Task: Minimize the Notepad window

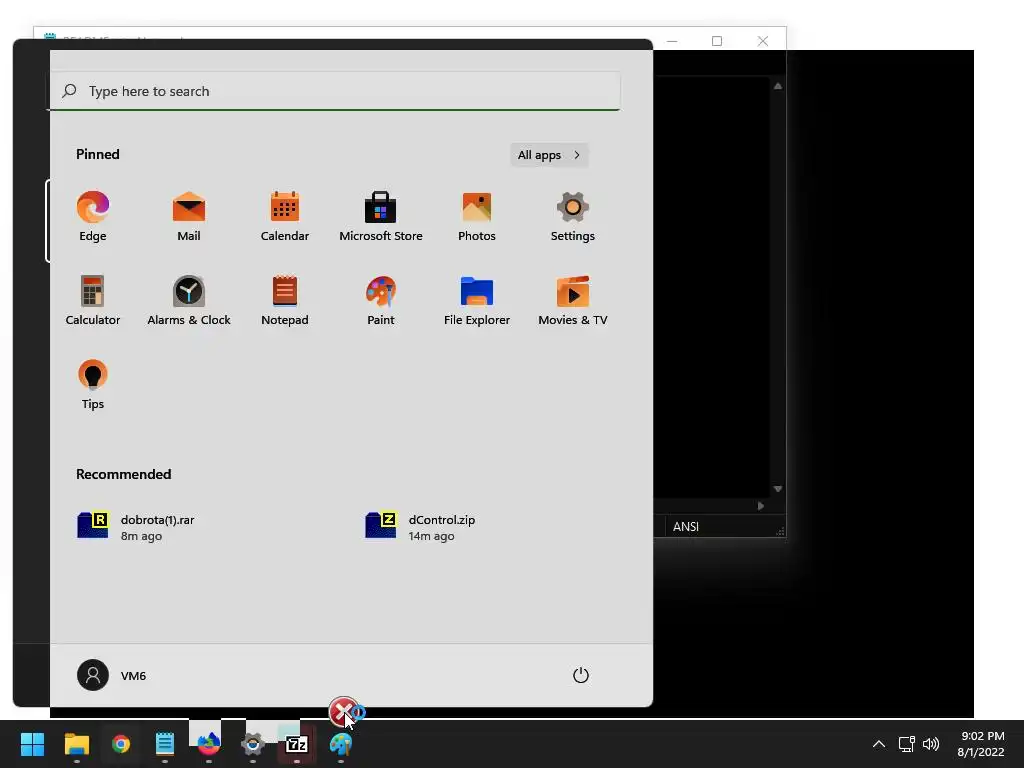Action: pos(672,41)
